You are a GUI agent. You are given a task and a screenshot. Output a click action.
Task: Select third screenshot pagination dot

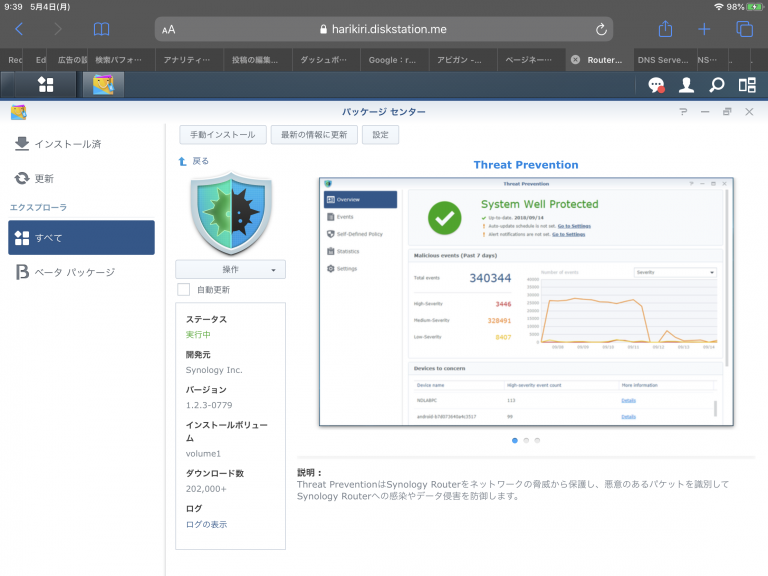coord(537,440)
